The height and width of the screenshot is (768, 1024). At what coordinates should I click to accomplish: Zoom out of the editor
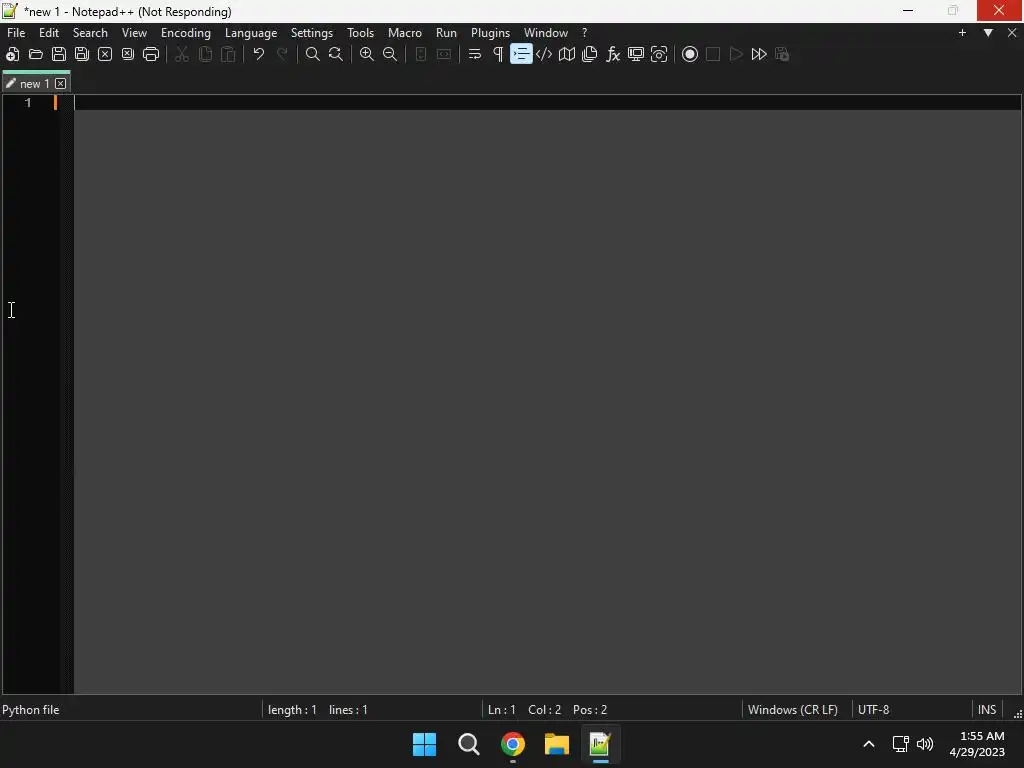(x=390, y=54)
